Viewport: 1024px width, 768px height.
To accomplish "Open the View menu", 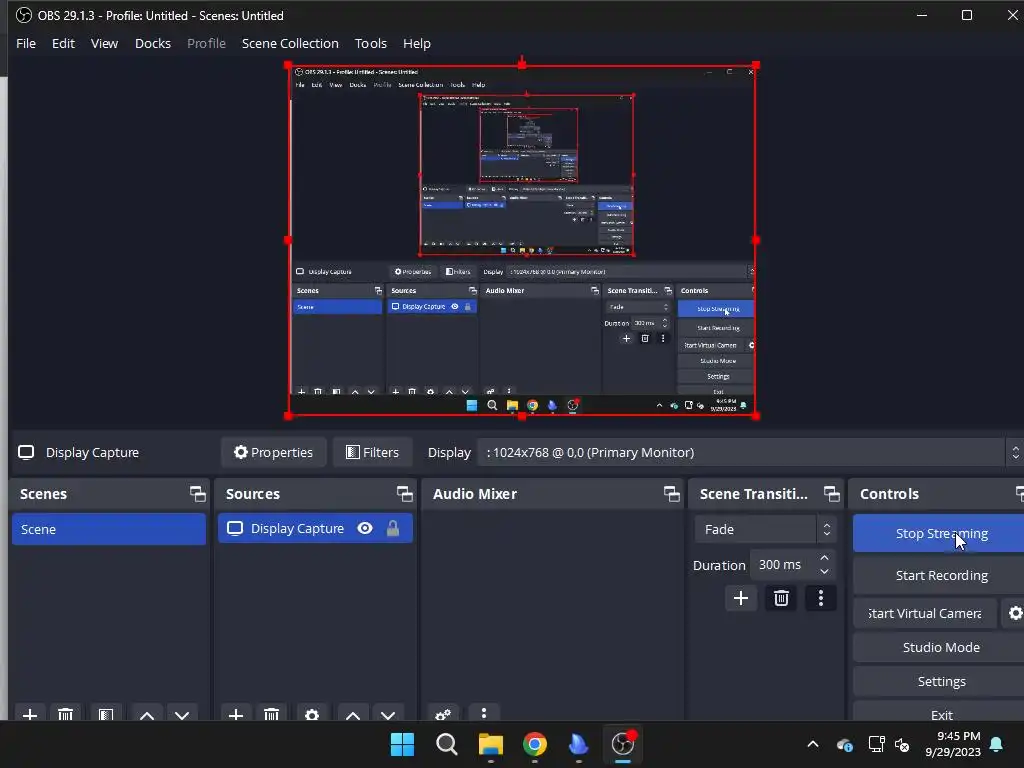I will pyautogui.click(x=104, y=43).
